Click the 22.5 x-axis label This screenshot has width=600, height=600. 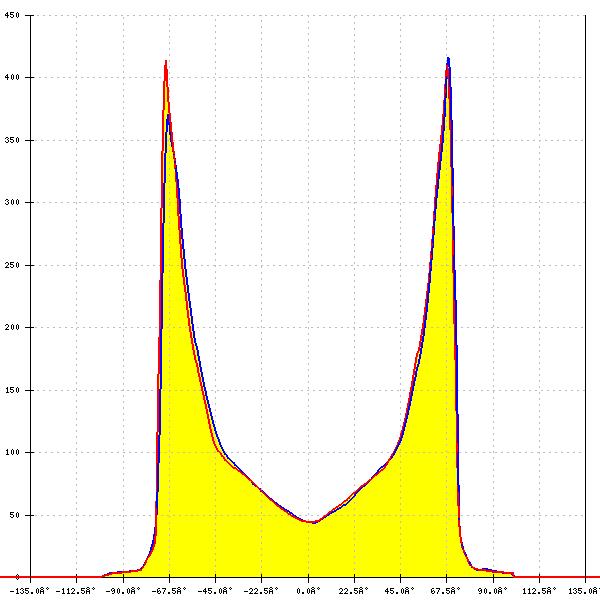point(353,591)
